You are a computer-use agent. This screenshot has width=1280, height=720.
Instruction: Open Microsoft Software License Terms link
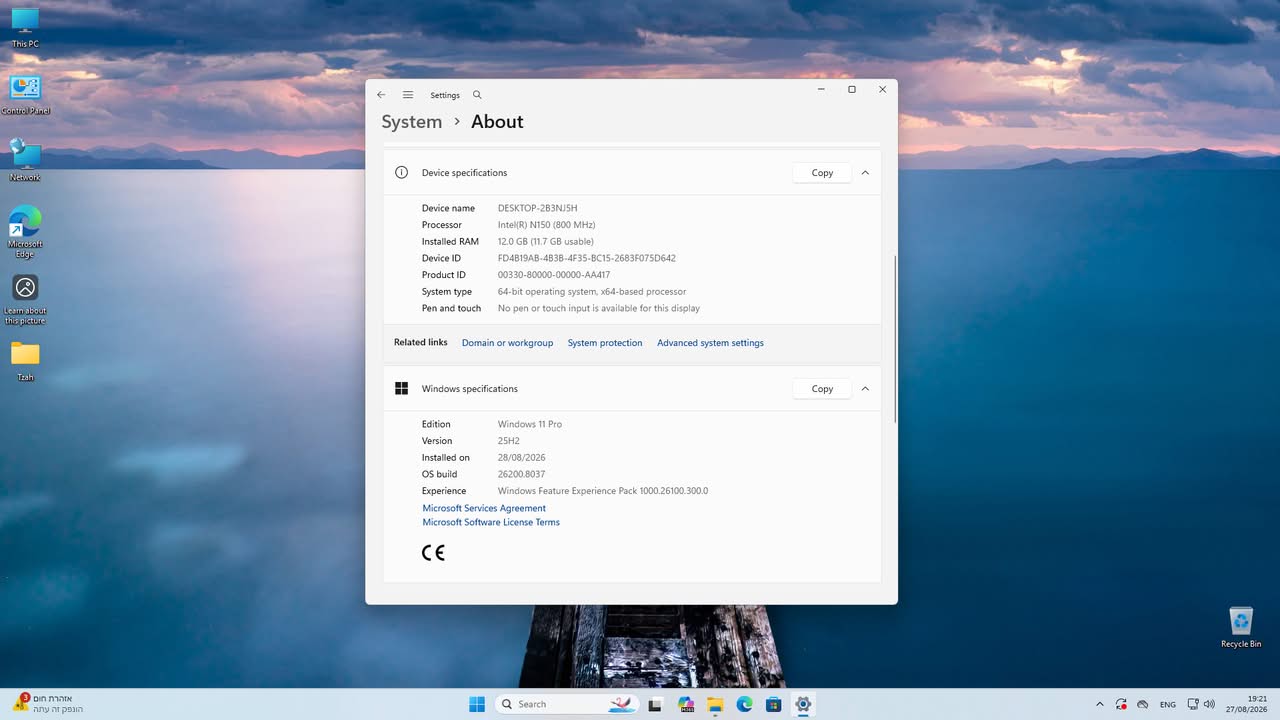coord(491,522)
